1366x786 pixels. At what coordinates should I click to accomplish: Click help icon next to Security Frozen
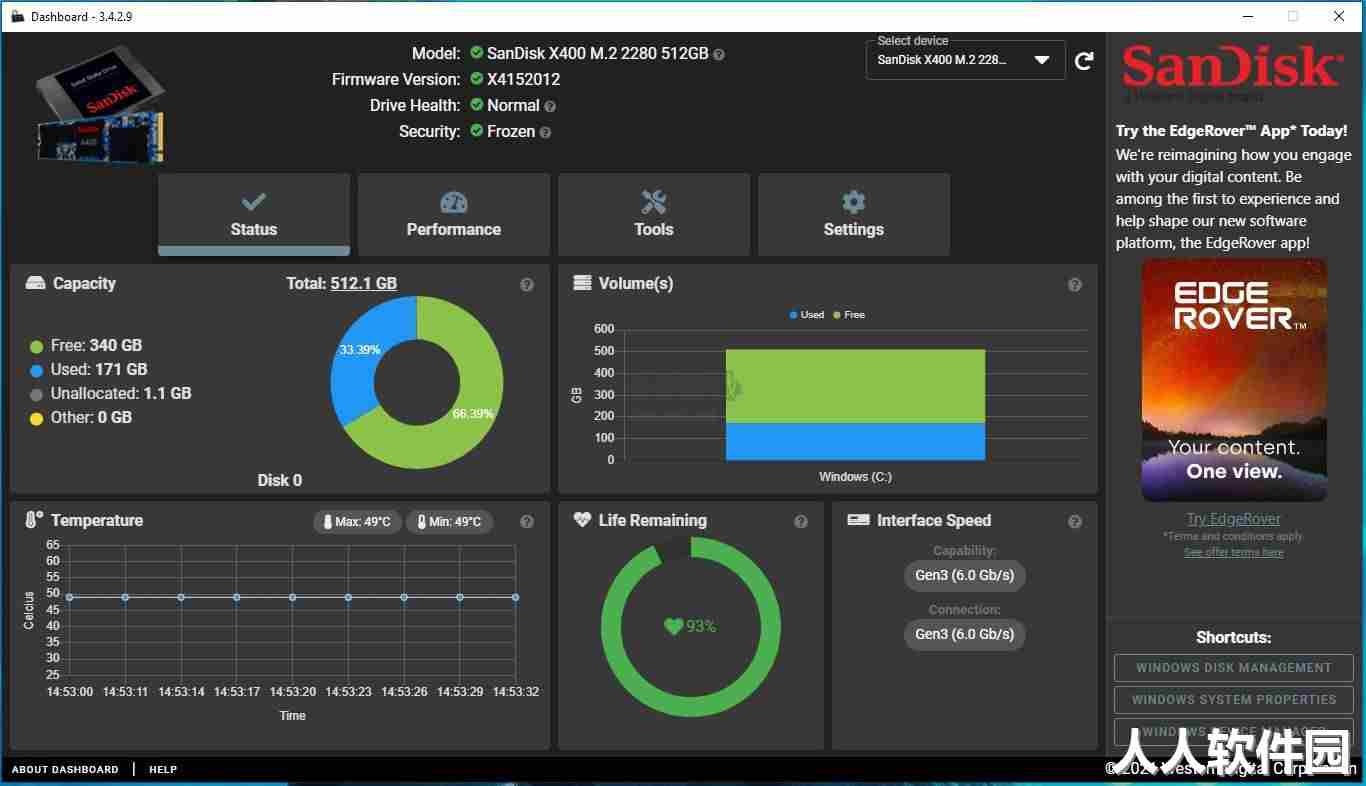coord(545,132)
